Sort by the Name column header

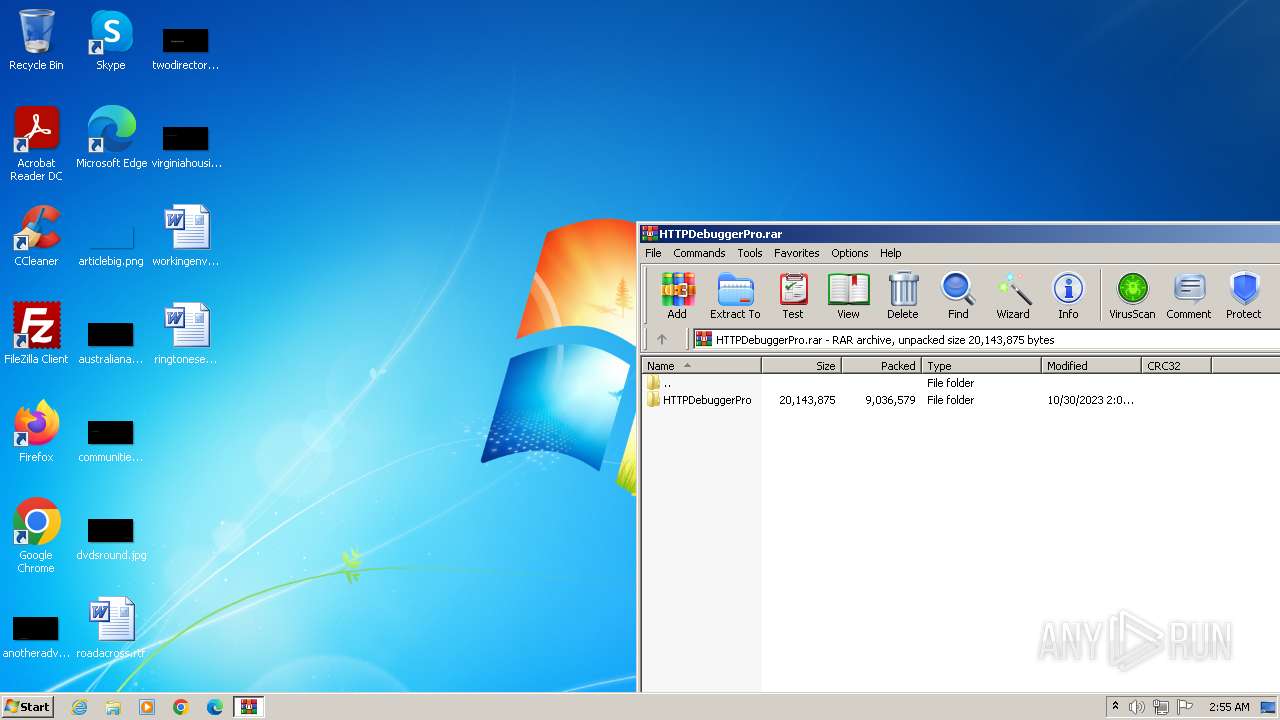701,366
